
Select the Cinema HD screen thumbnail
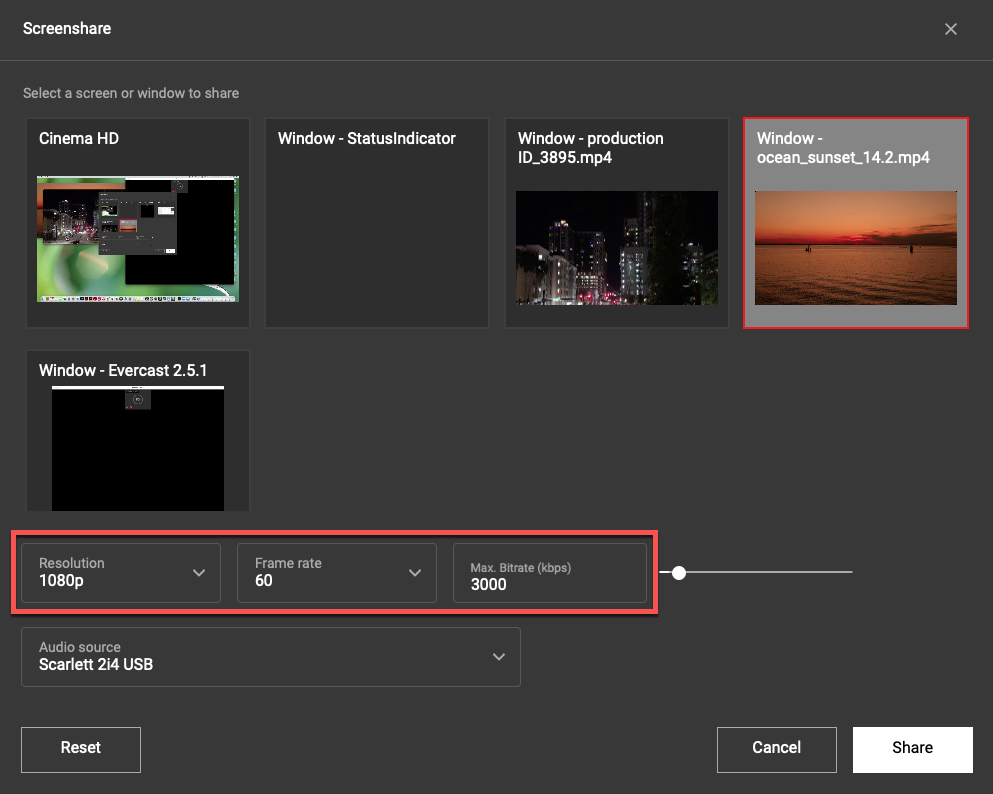click(x=138, y=223)
